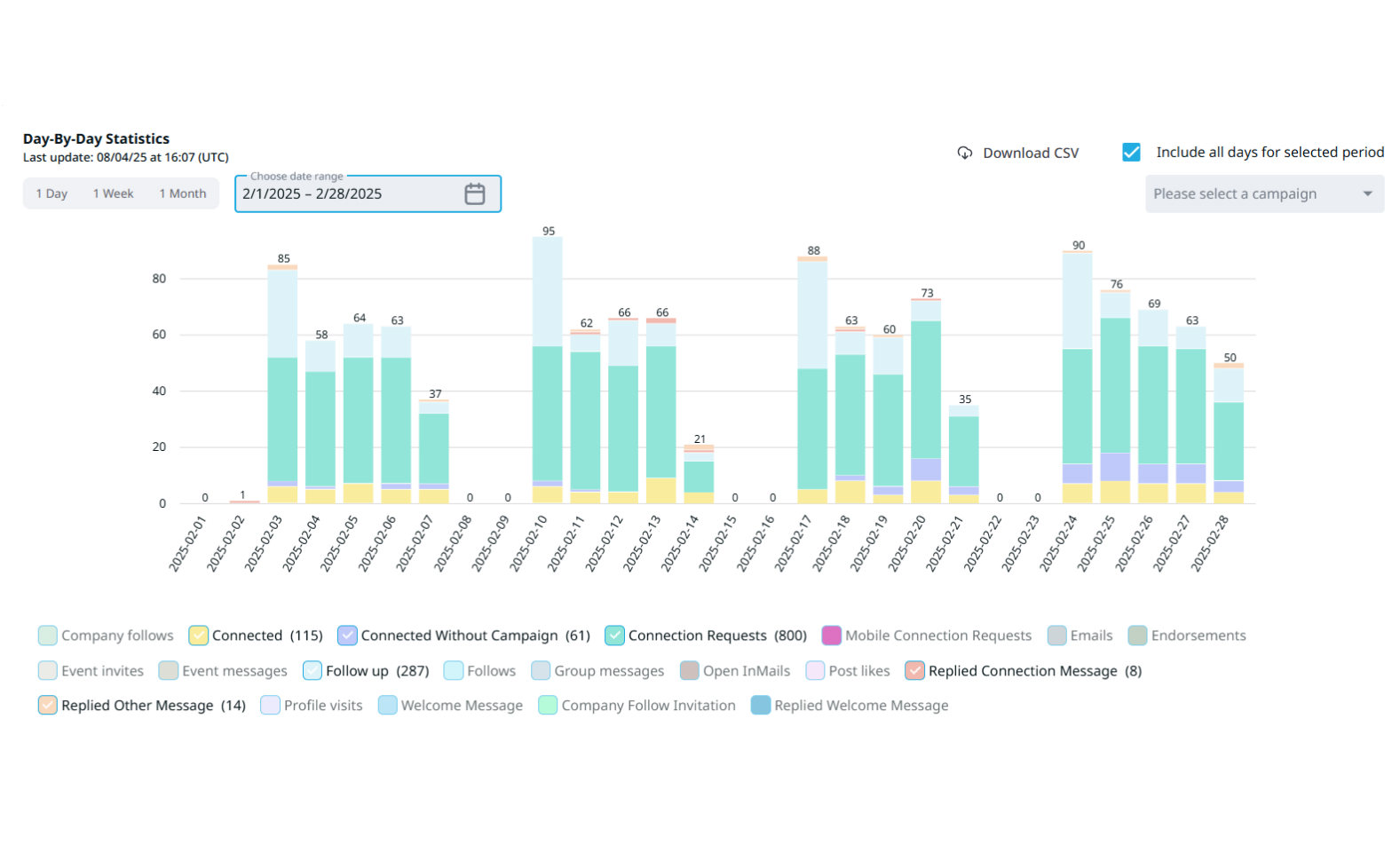
Task: Enable the Company follows legend item
Action: tap(48, 636)
